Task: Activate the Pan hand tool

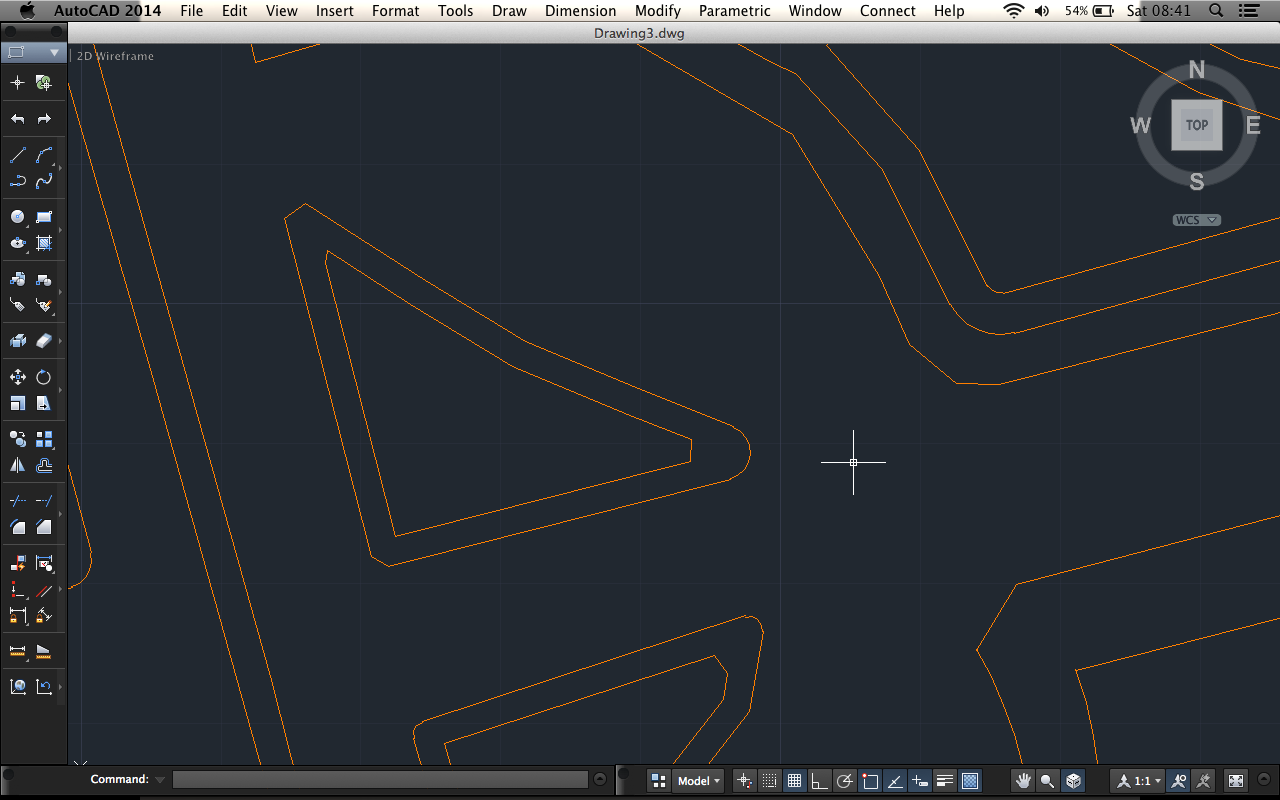Action: pyautogui.click(x=1022, y=781)
